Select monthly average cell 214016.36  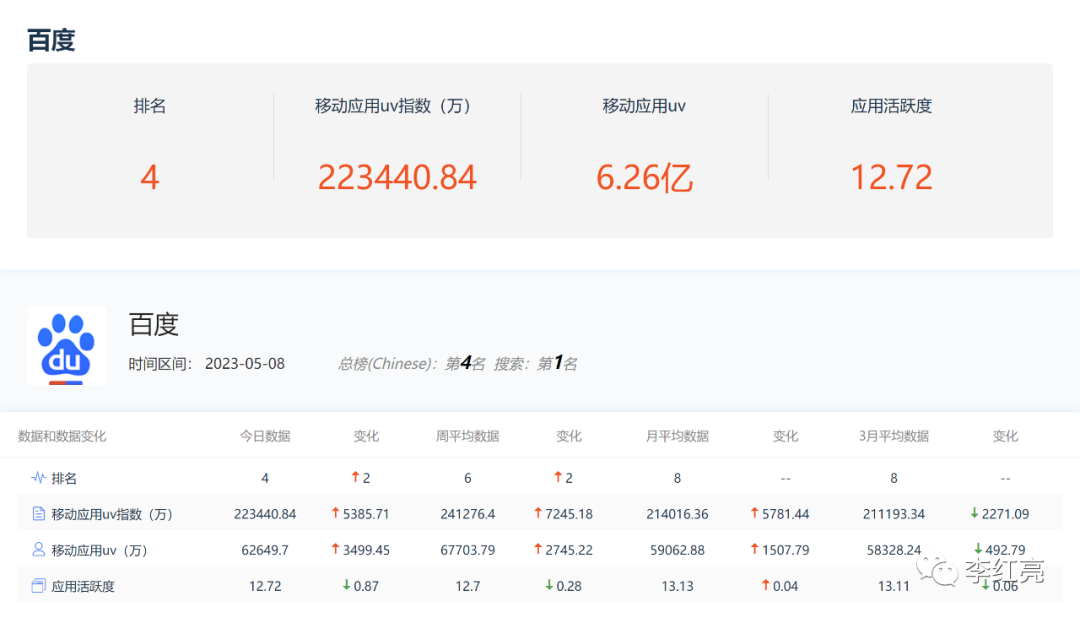(677, 514)
